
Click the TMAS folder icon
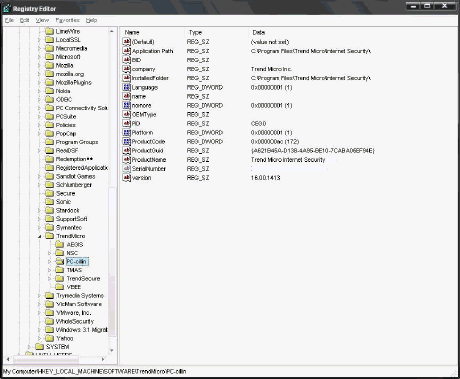60,270
